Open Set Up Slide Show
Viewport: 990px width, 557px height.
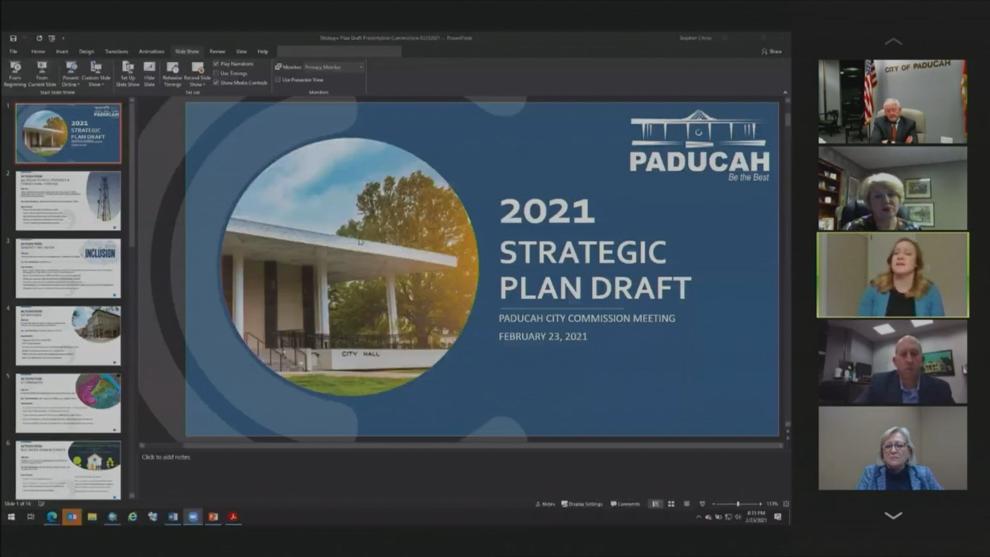[x=128, y=73]
